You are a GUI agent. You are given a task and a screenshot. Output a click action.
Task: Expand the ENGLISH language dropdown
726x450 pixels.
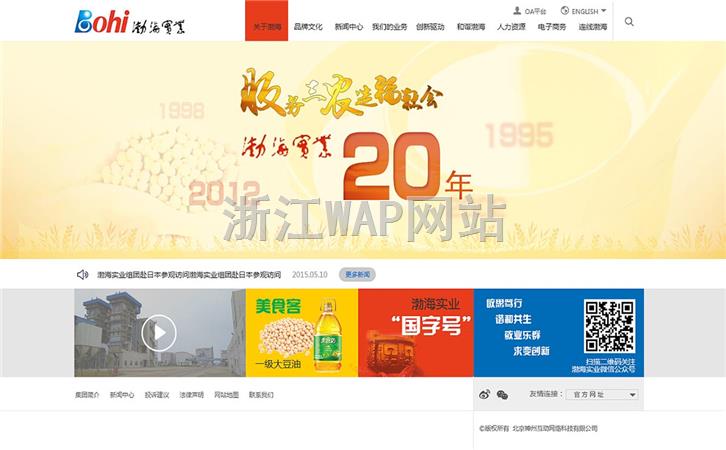coord(583,11)
